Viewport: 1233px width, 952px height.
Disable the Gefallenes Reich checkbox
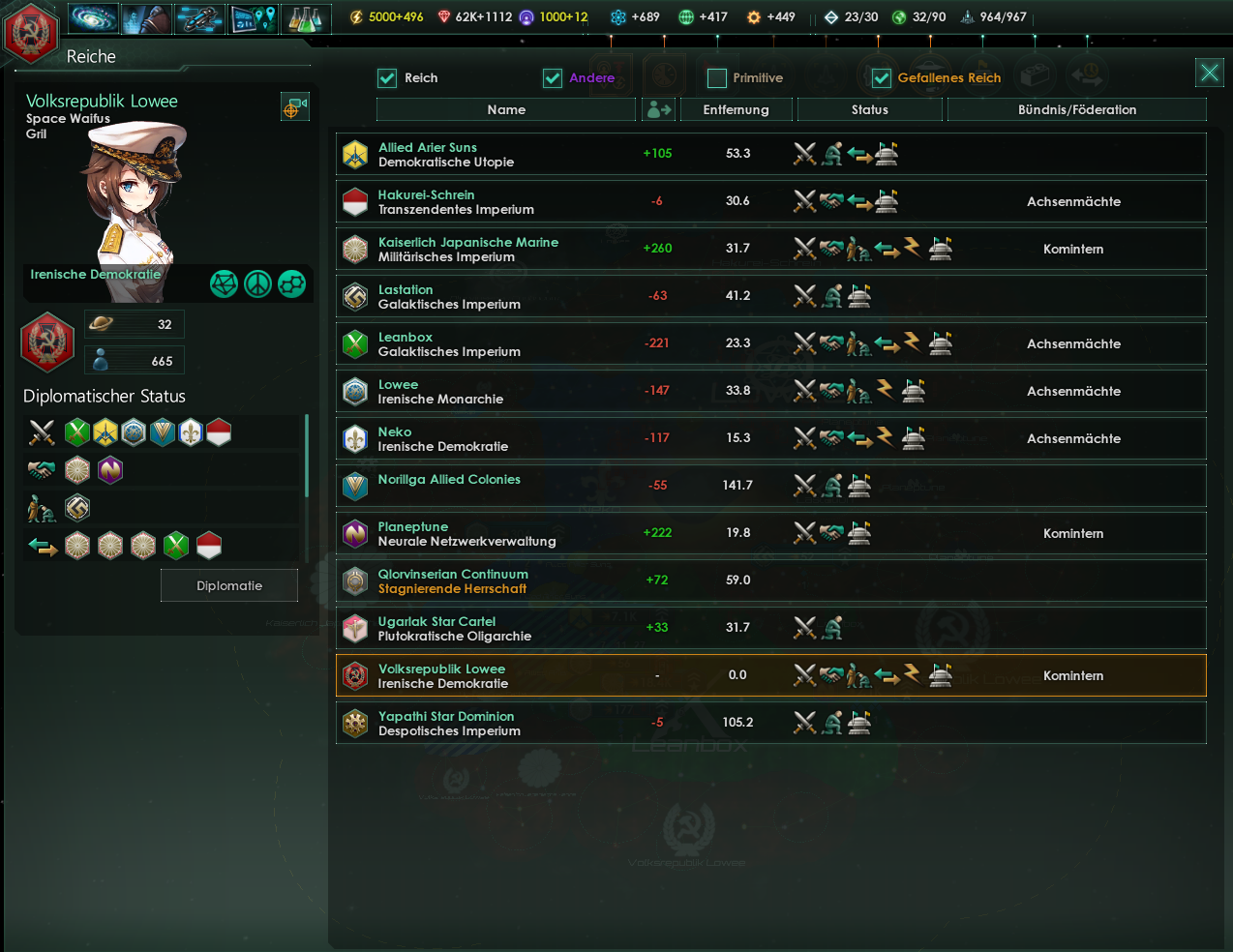pos(882,78)
